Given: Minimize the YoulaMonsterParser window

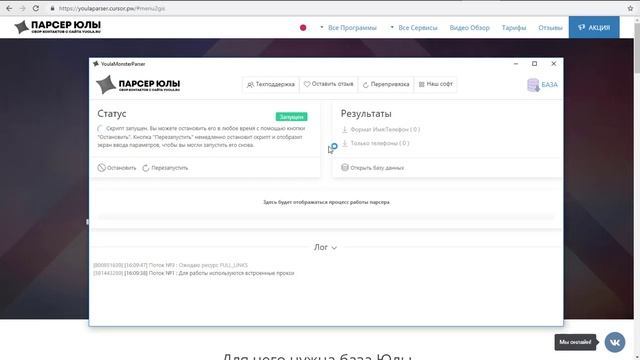Looking at the screenshot, I should (x=516, y=64).
